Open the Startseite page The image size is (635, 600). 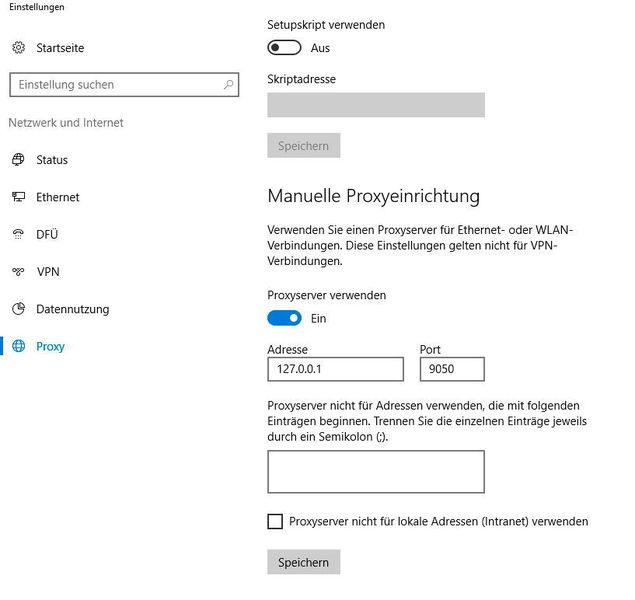click(x=60, y=48)
